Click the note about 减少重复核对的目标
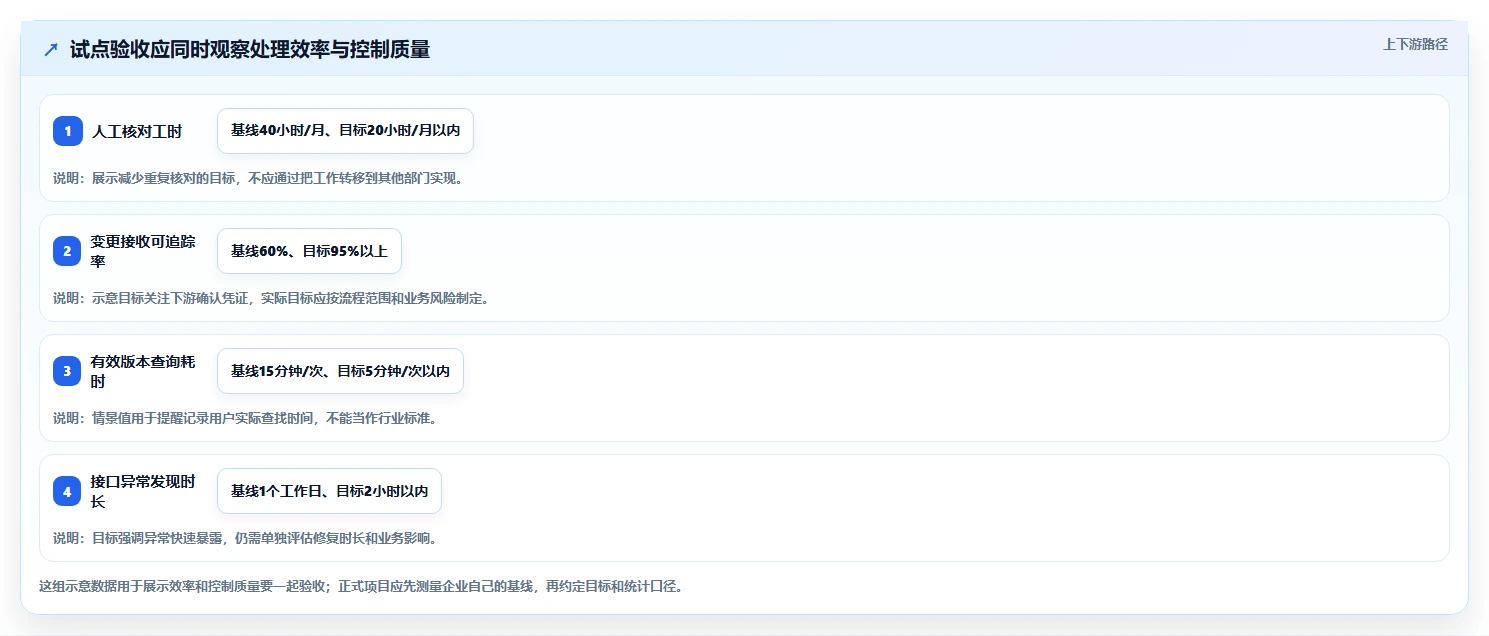Screen dimensions: 1489x636 [259, 178]
